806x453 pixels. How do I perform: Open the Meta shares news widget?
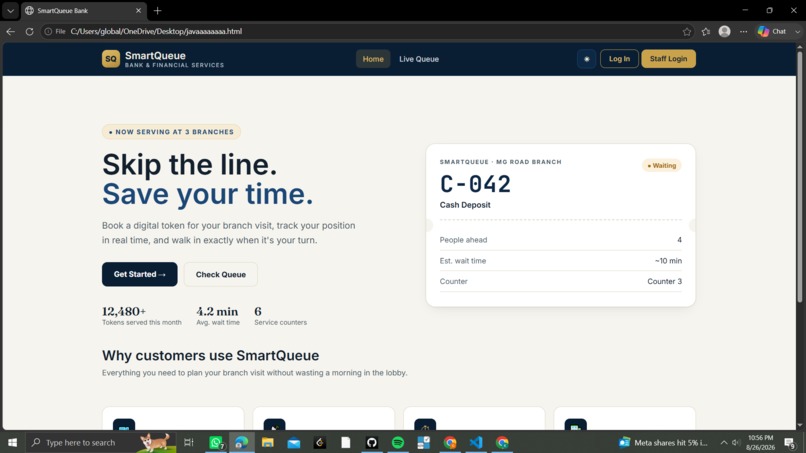663,442
